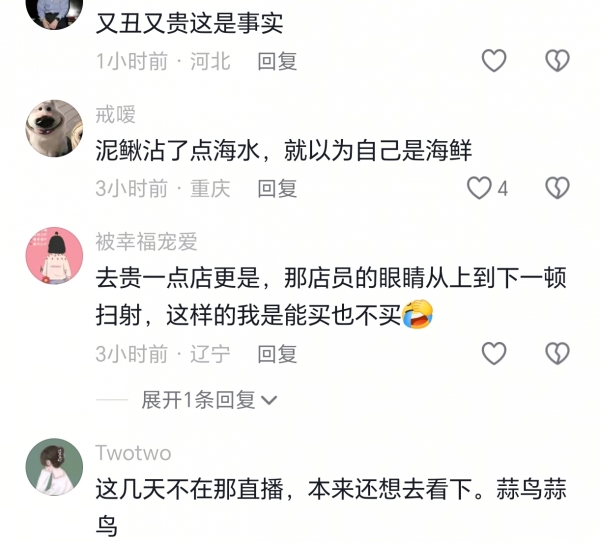Open 戒嗳's dog avatar profile
The height and width of the screenshot is (542, 600).
click(54, 129)
